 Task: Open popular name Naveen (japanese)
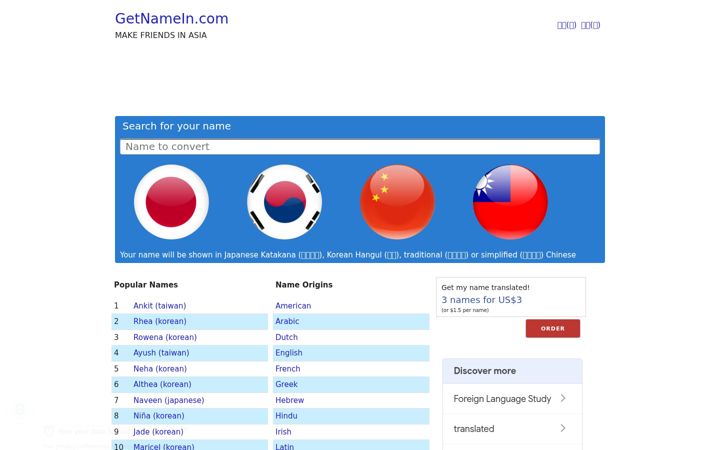click(169, 400)
